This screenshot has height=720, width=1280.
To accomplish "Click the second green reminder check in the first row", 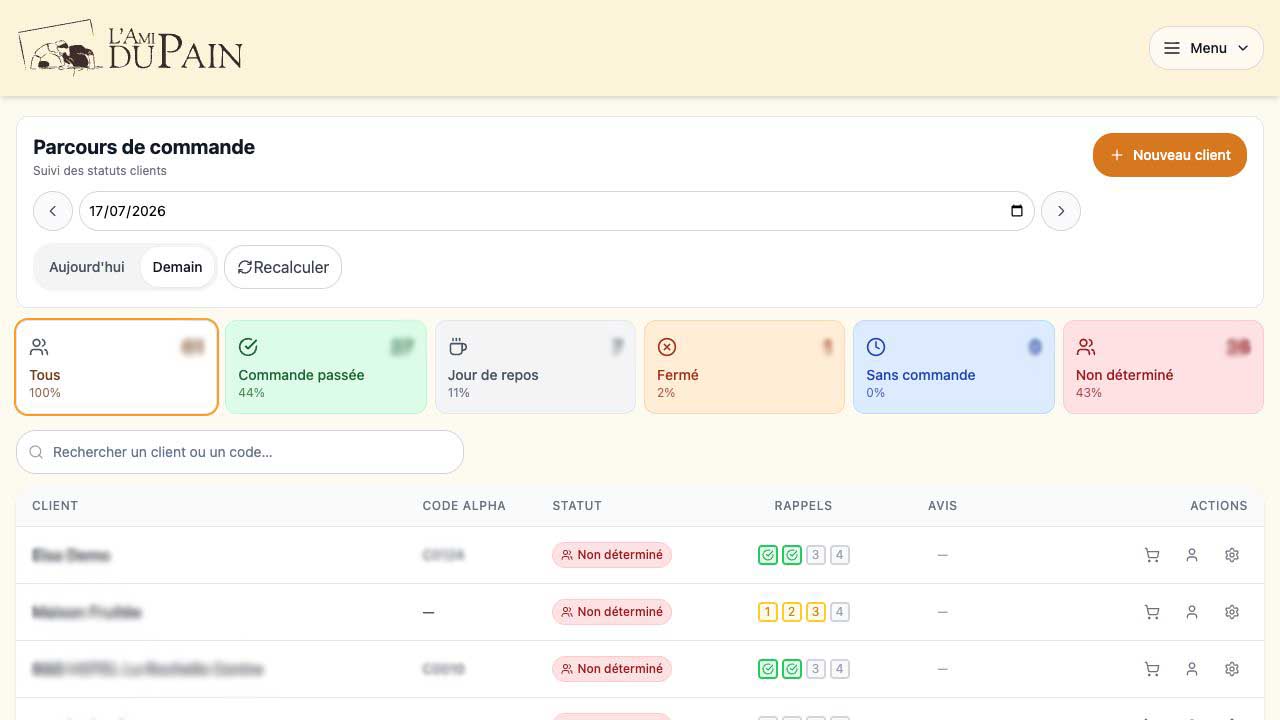I will [792, 555].
